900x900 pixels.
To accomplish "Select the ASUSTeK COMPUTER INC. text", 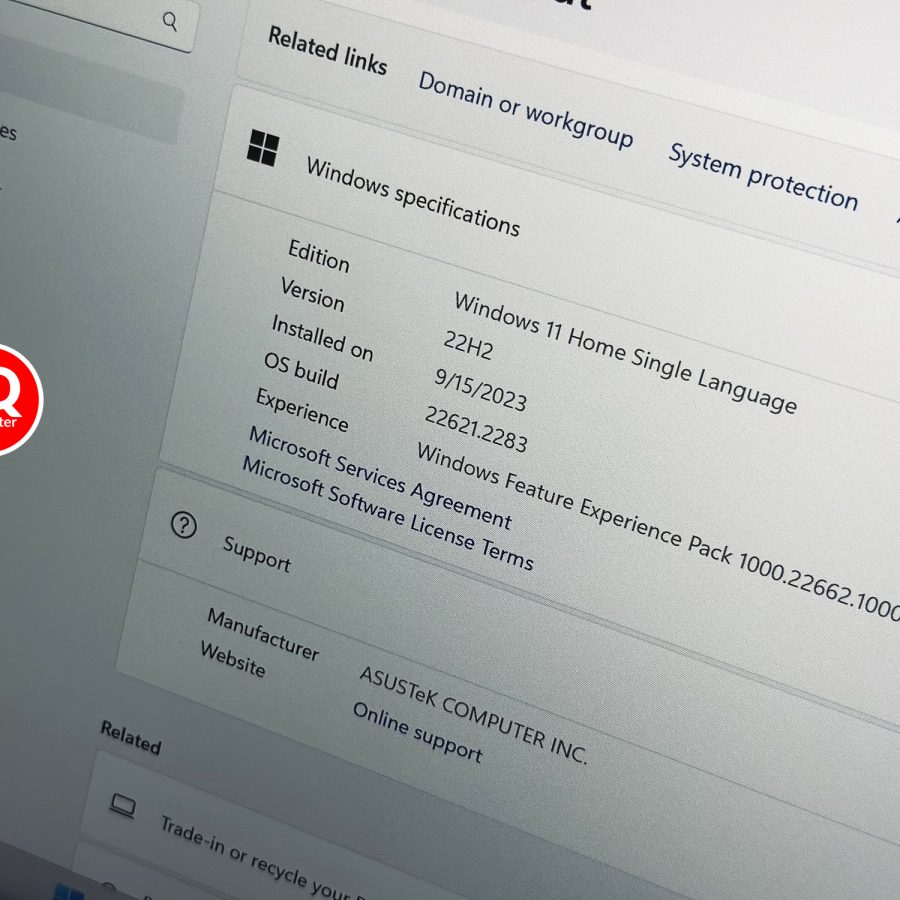I will [474, 716].
